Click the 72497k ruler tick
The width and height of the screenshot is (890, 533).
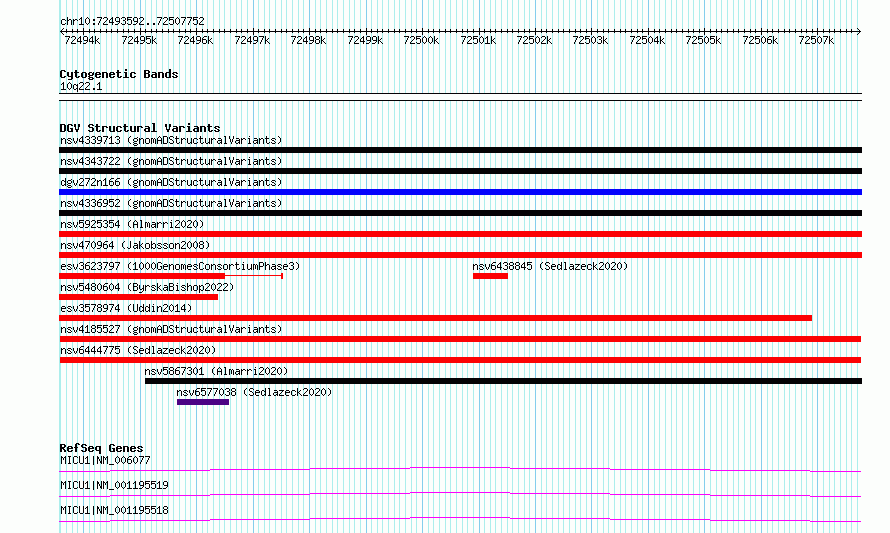252,40
